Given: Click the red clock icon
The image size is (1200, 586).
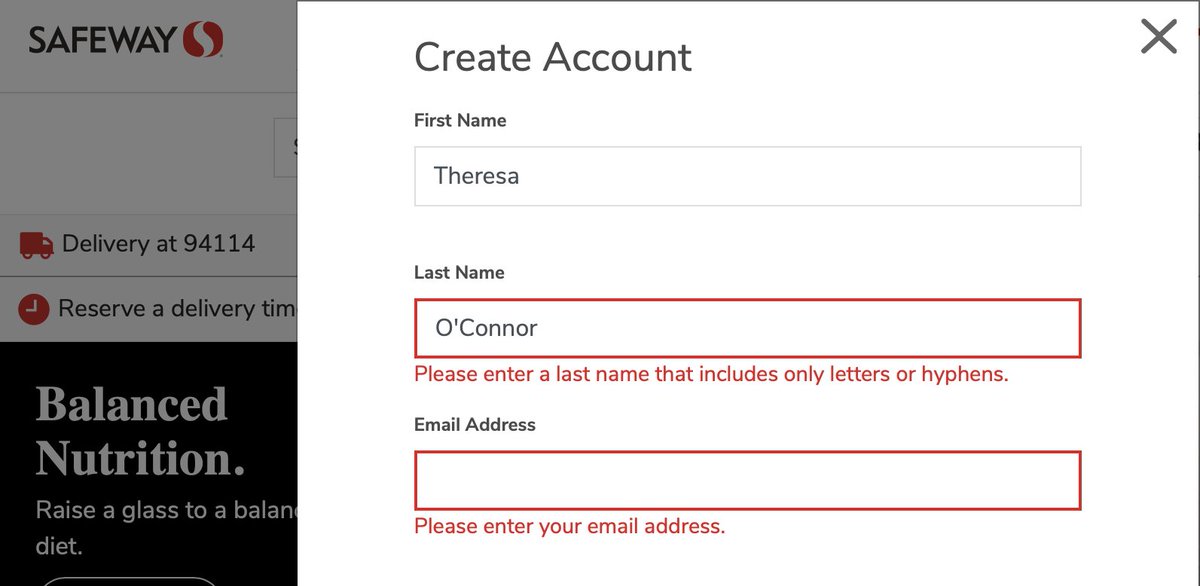Looking at the screenshot, I should 34,309.
